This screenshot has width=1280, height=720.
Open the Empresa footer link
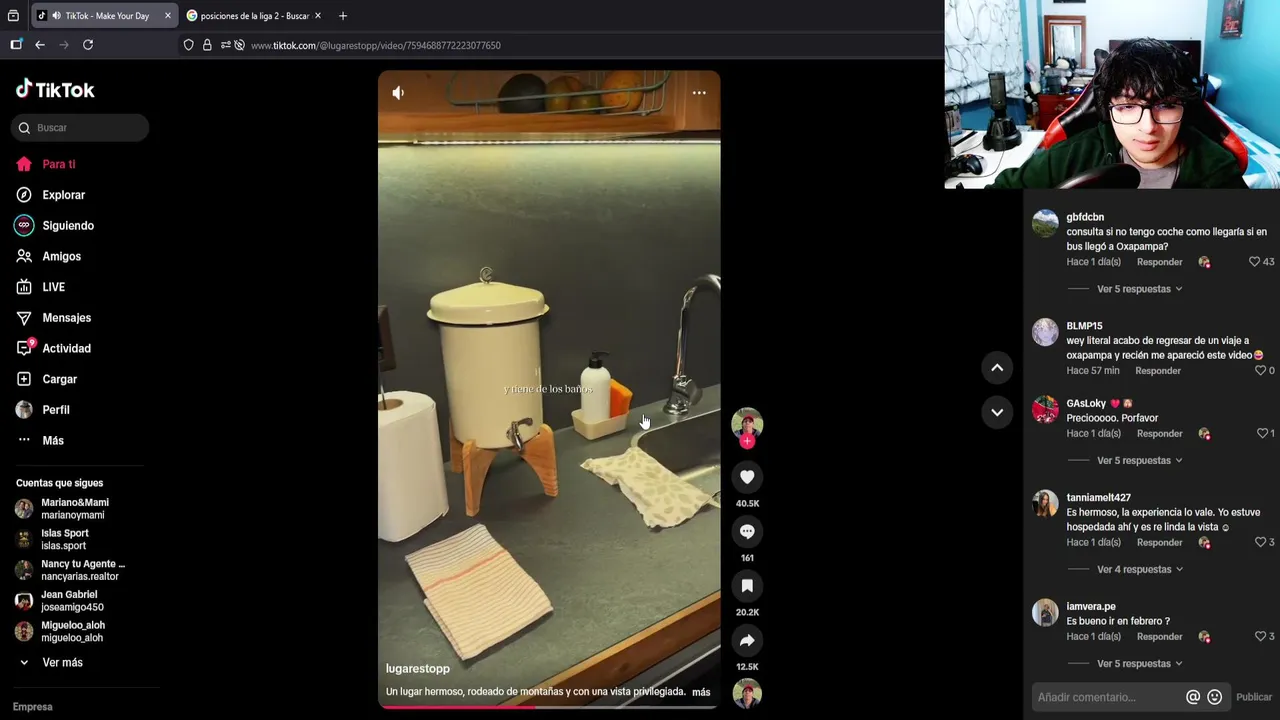tap(32, 707)
